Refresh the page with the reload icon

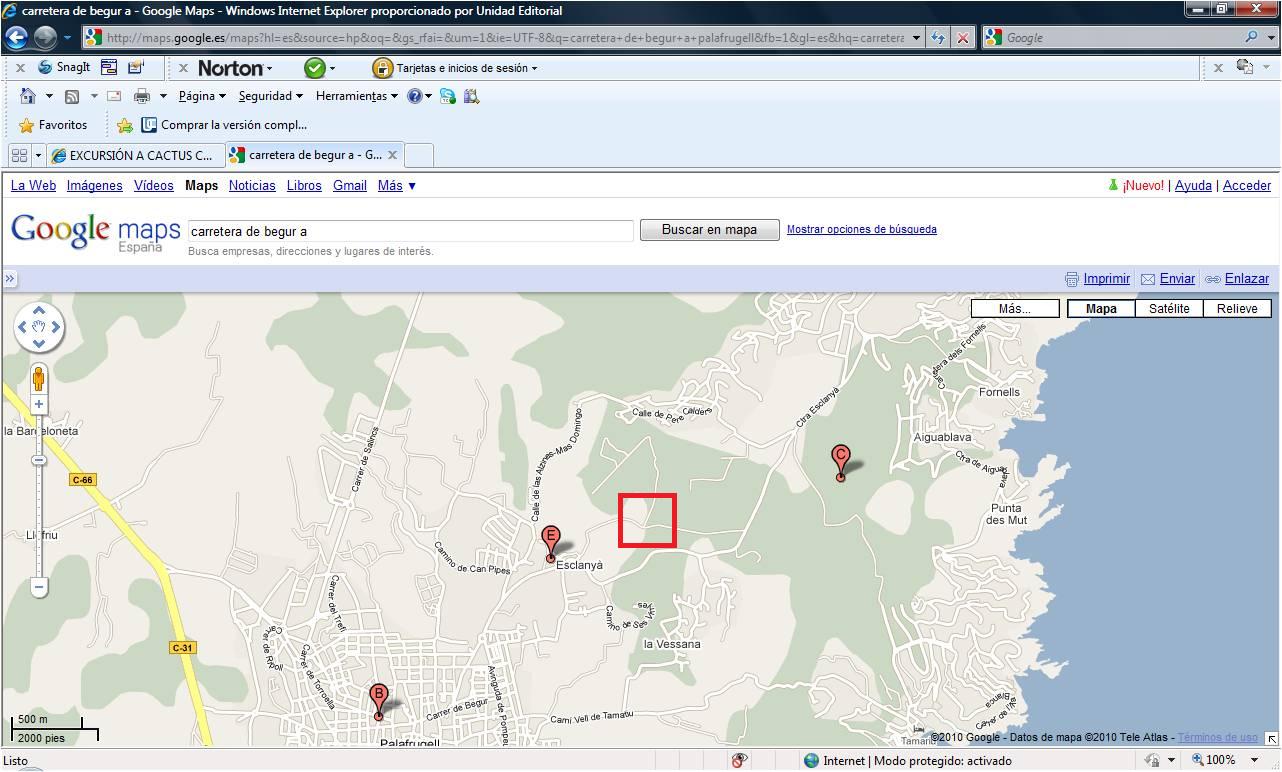pos(938,38)
